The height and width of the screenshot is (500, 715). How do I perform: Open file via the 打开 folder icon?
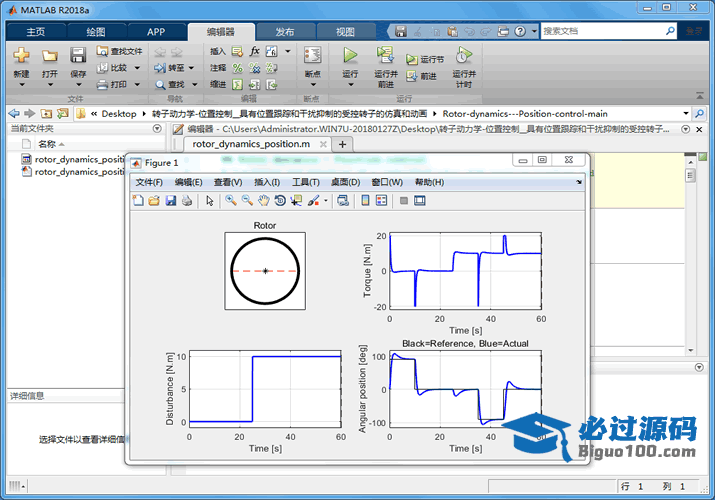[50, 56]
